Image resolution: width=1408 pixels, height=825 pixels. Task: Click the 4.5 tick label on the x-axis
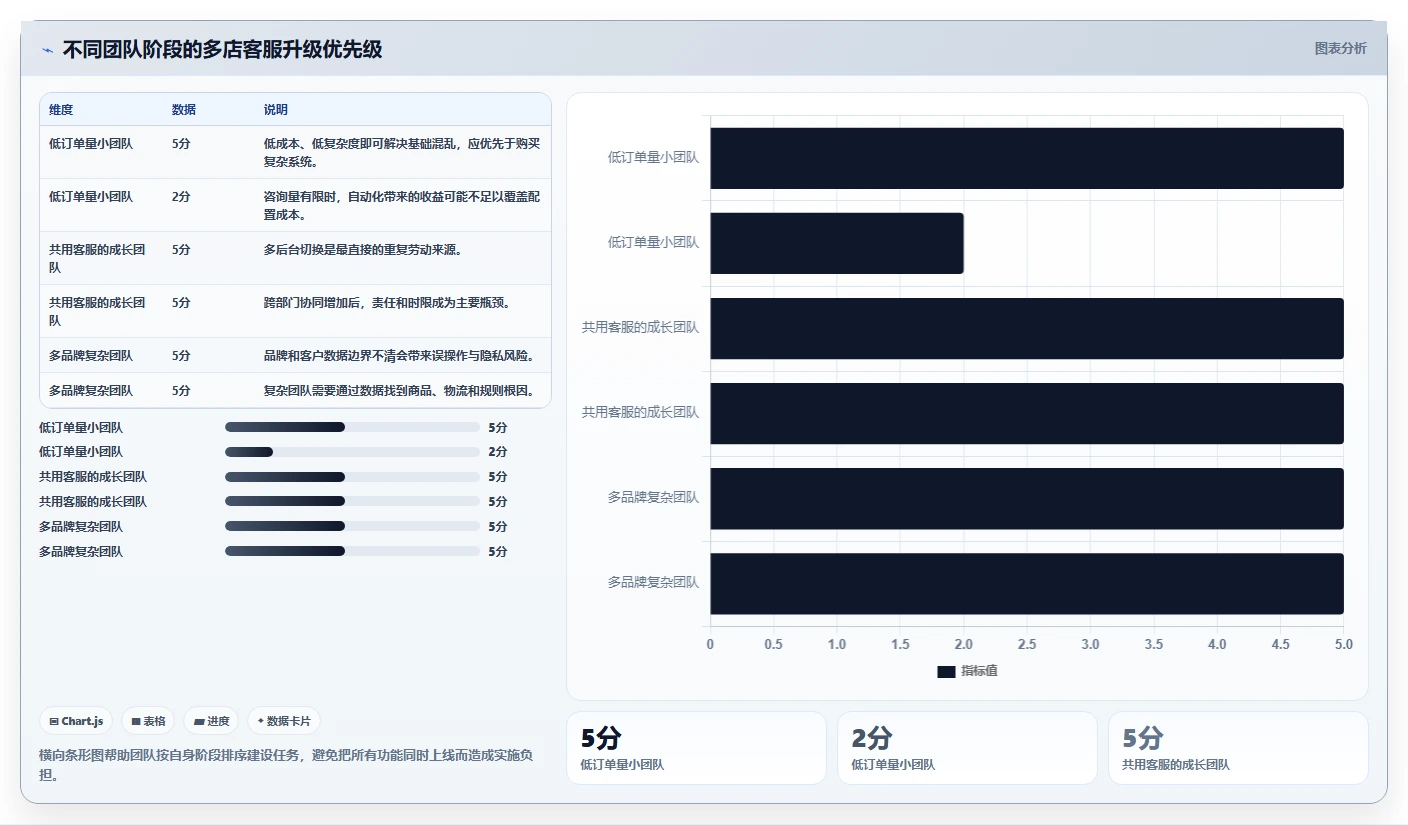[x=1280, y=645]
